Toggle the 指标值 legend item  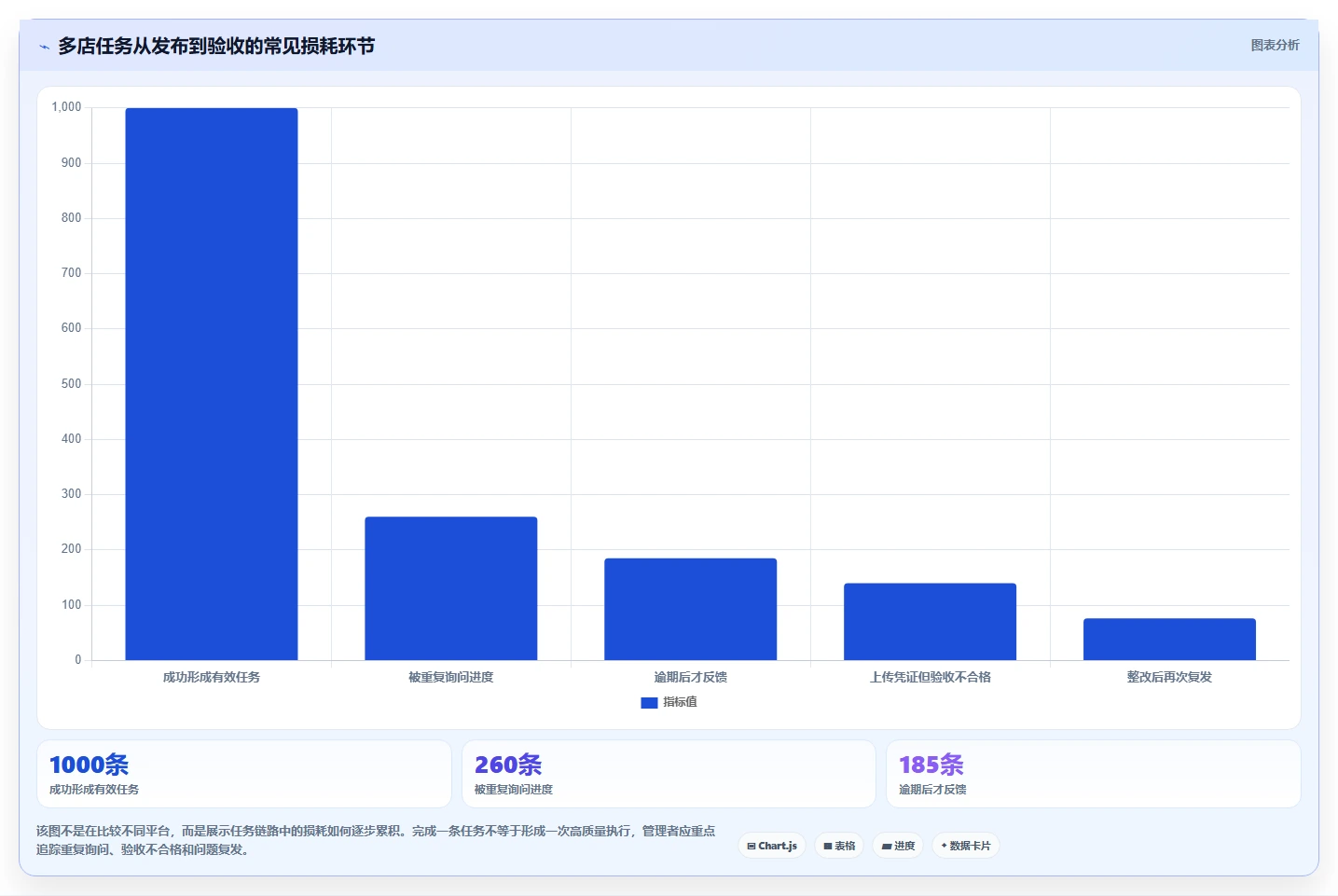click(669, 702)
